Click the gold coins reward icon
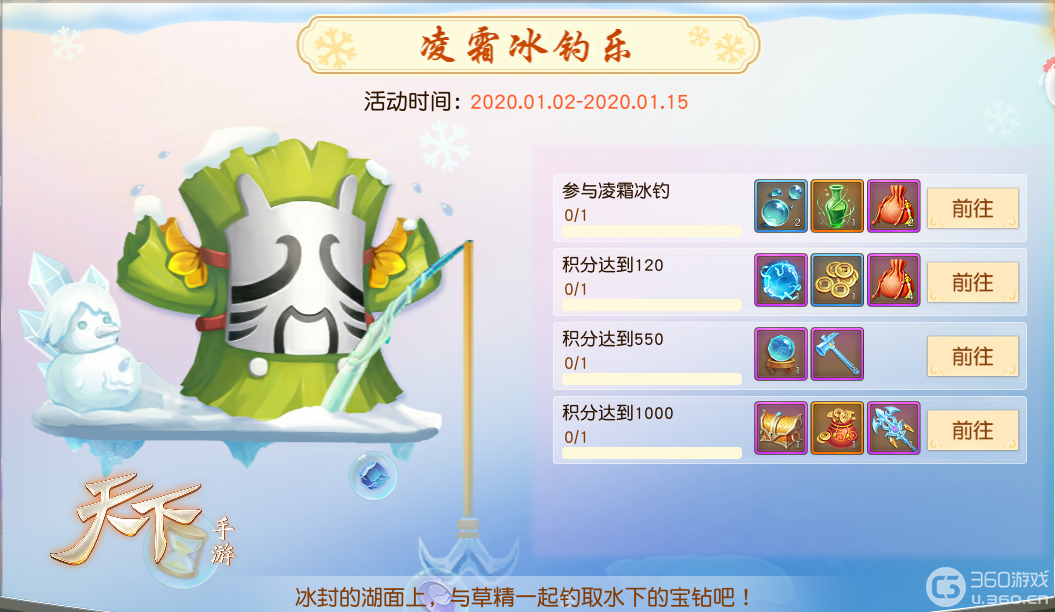The image size is (1055, 612). tap(837, 280)
